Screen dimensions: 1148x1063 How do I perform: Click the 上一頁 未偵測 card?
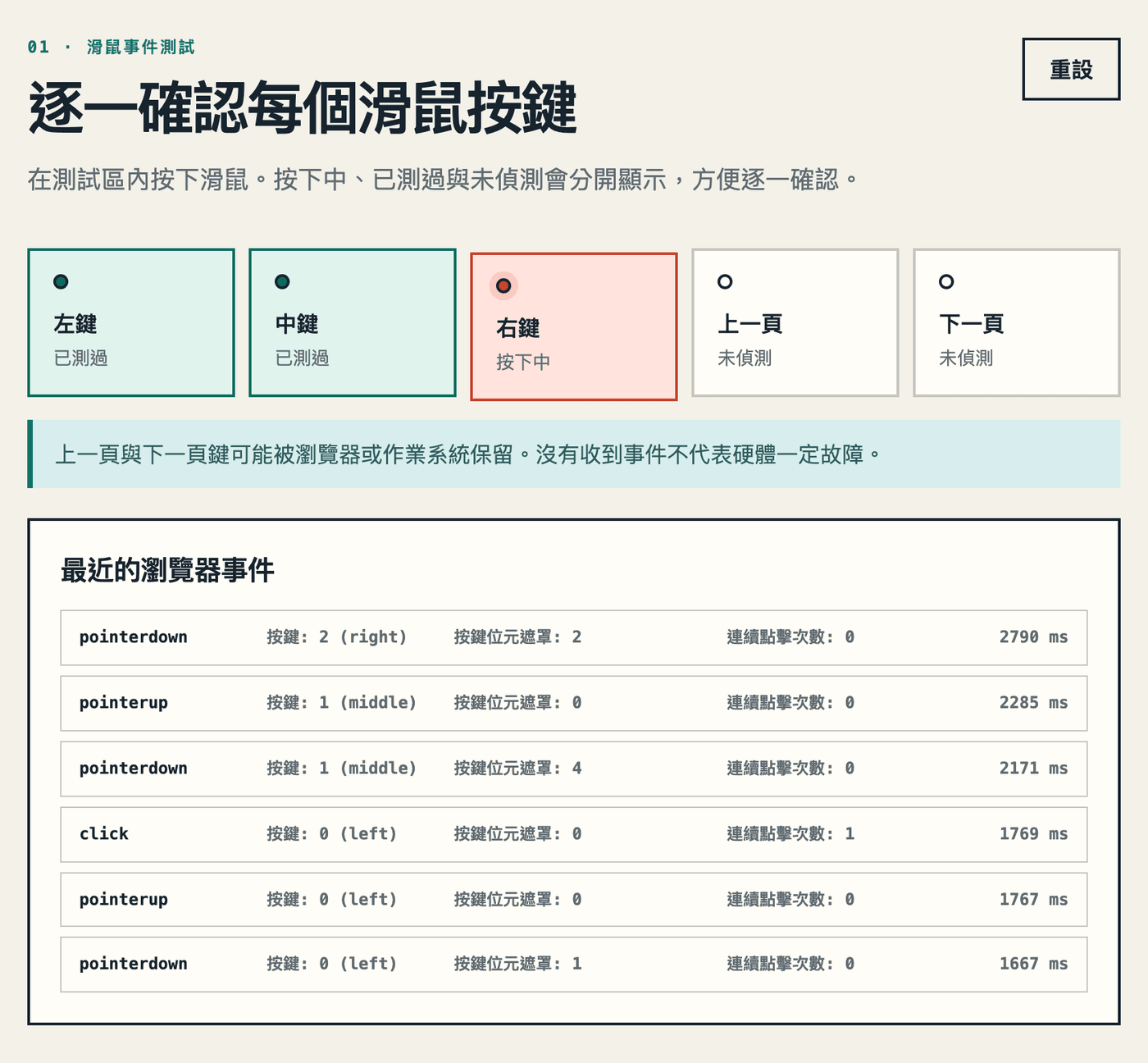(795, 322)
